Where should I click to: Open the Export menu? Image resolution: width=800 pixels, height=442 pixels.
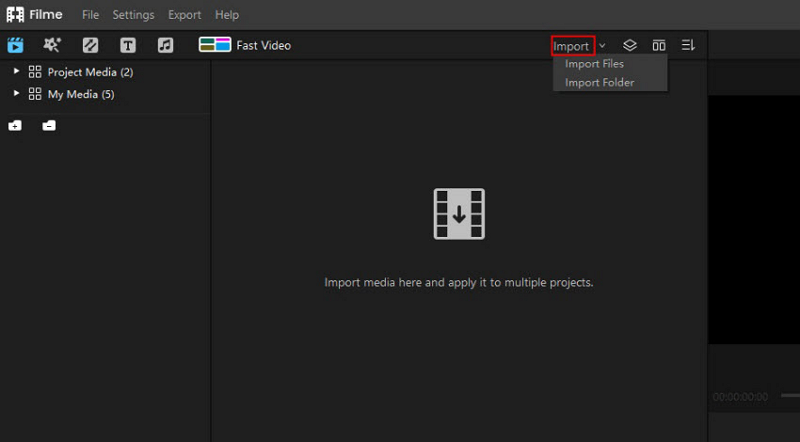[x=185, y=15]
